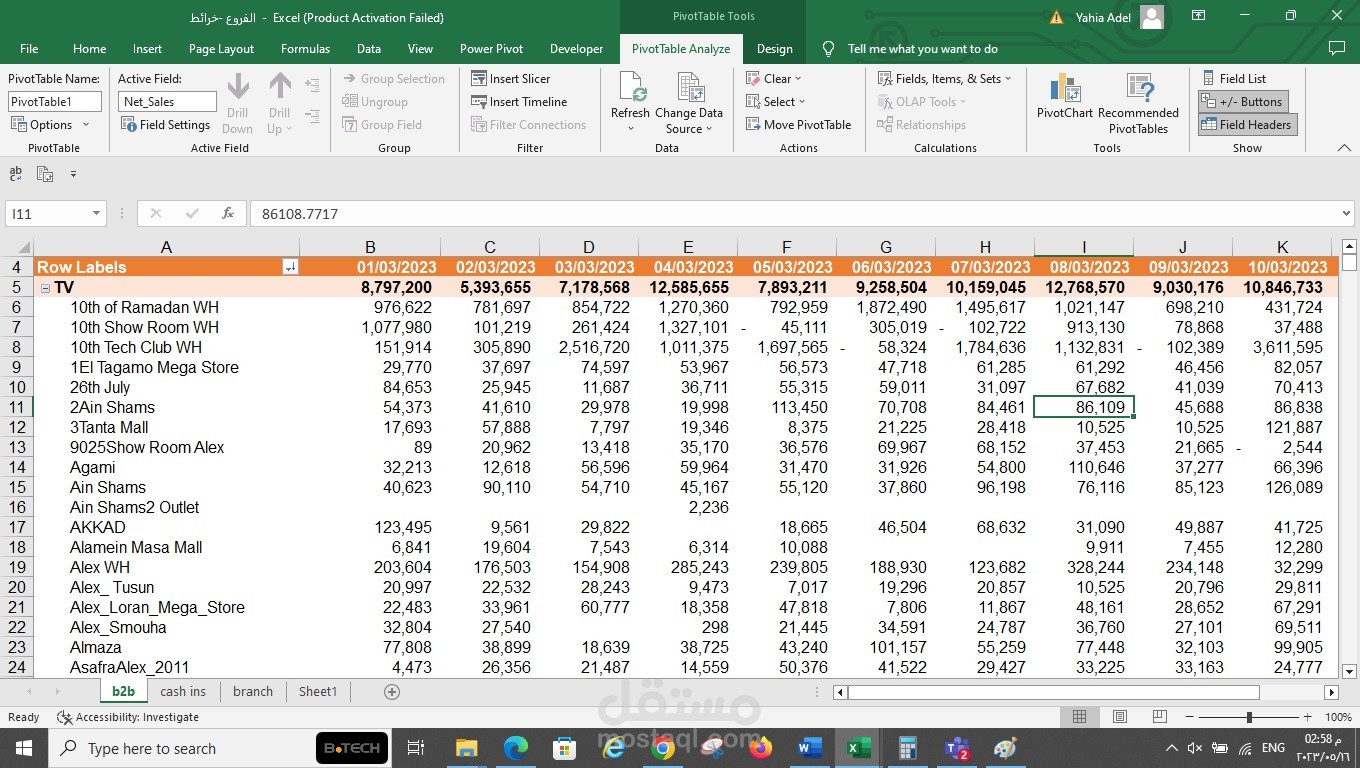Collapse the TV row group

[45, 287]
